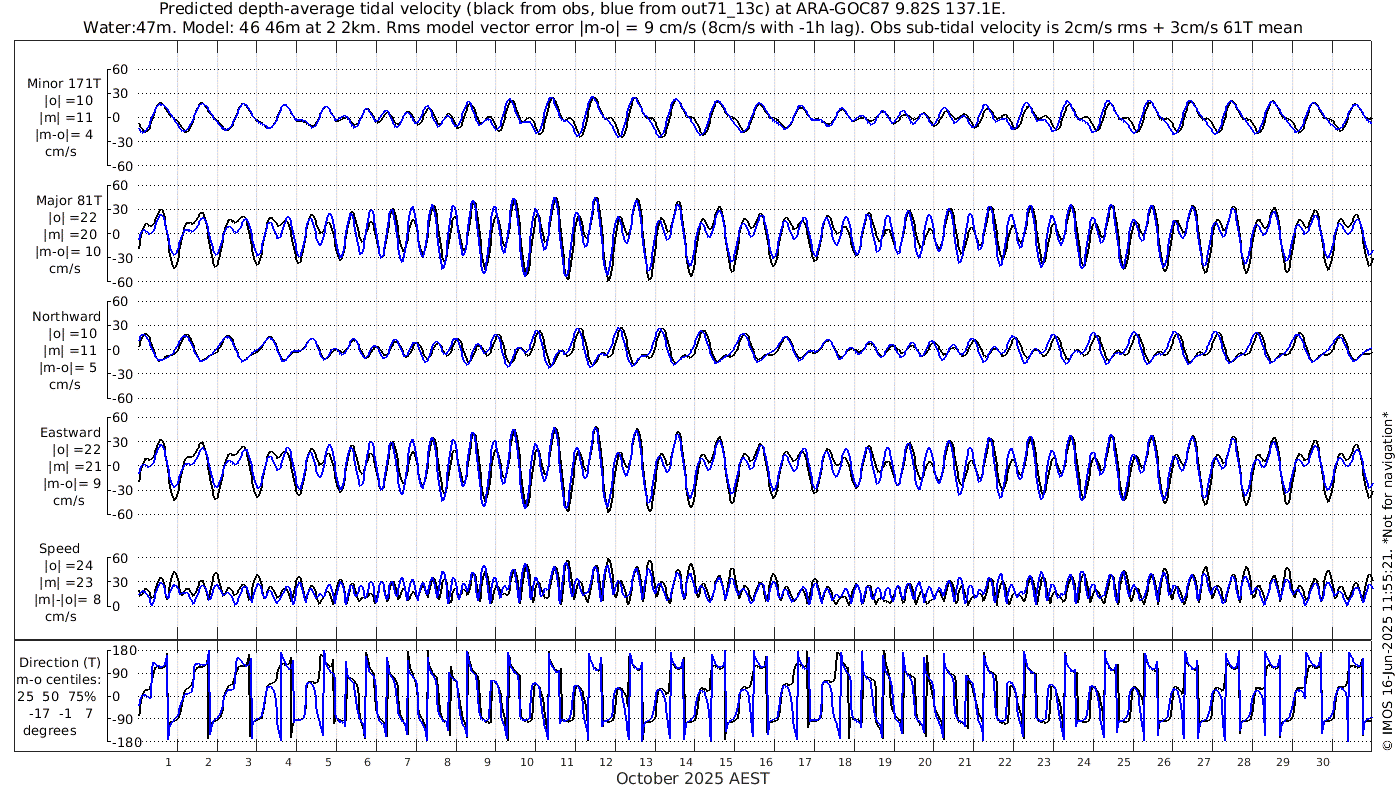Select day 8 on the date axis
Image resolution: width=1400 pixels, height=800 pixels.
447,761
